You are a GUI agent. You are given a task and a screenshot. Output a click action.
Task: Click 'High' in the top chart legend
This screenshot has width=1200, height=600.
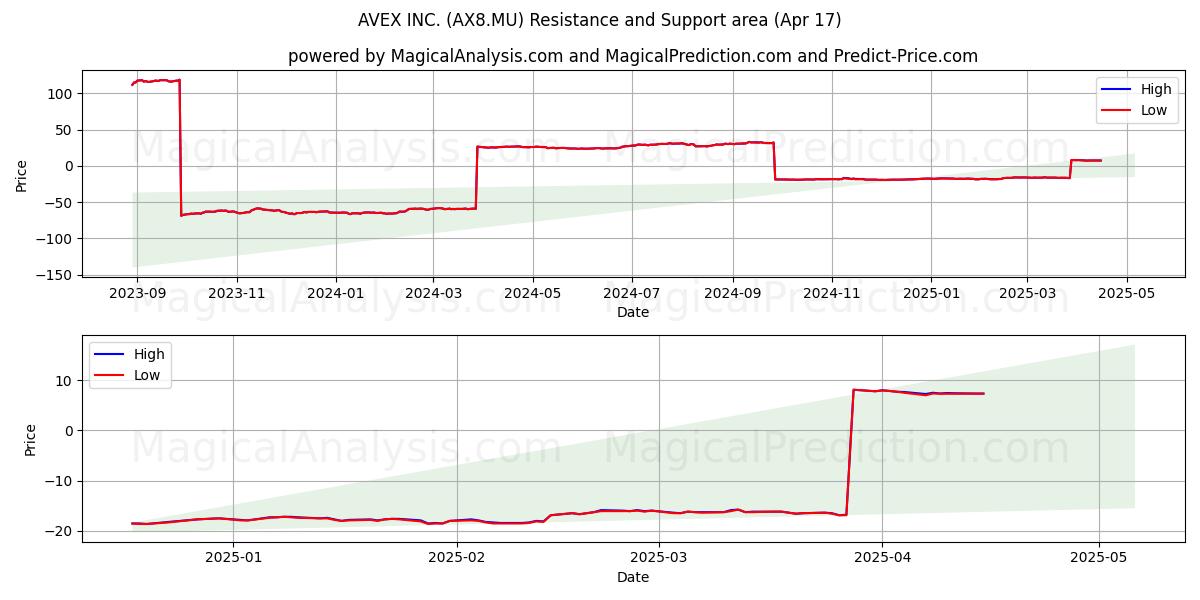(x=1156, y=89)
